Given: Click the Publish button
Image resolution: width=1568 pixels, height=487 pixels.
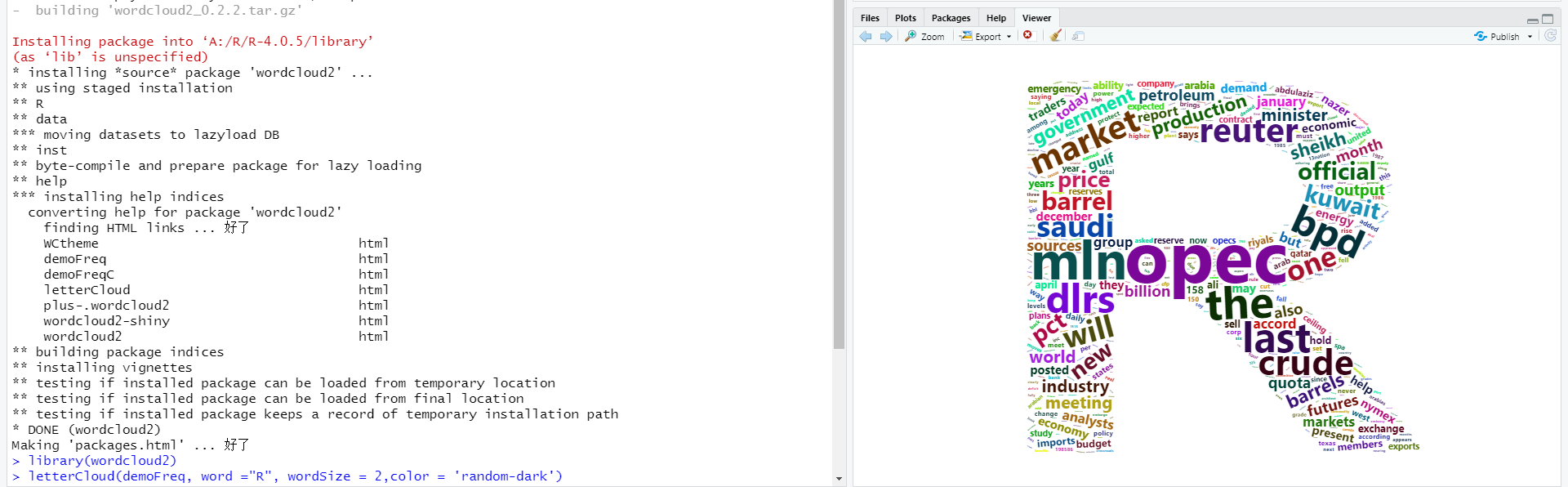Looking at the screenshot, I should [x=1497, y=36].
